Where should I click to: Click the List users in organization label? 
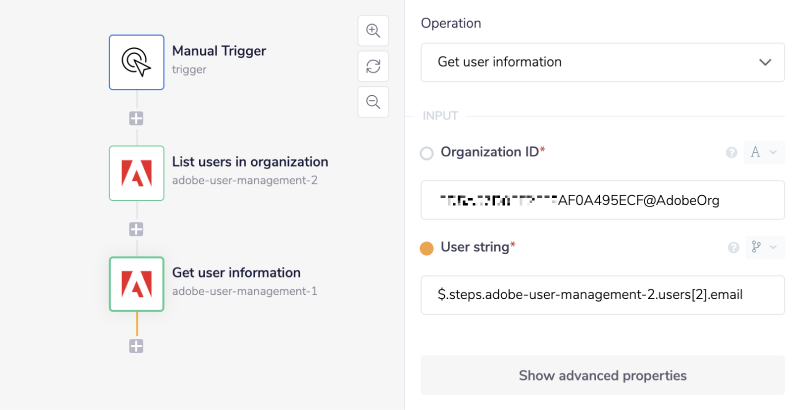(250, 162)
